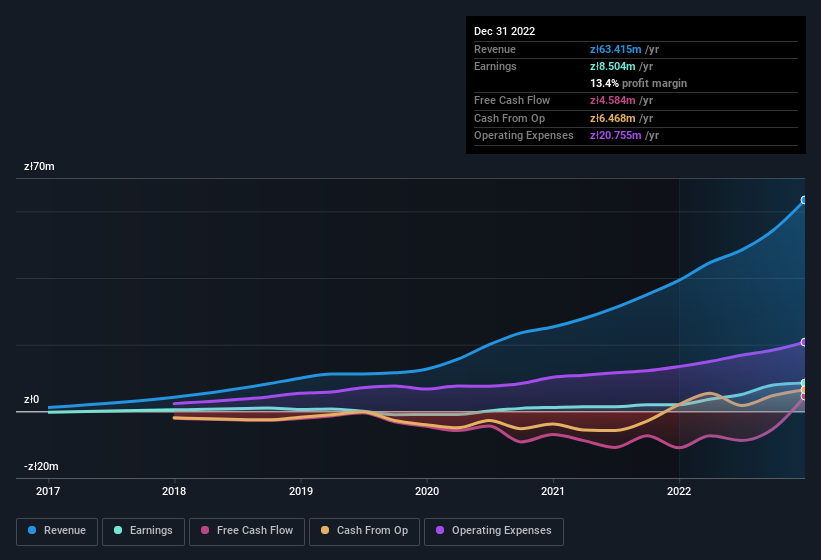
Task: Toggle the Revenue series legend button
Action: click(x=57, y=531)
